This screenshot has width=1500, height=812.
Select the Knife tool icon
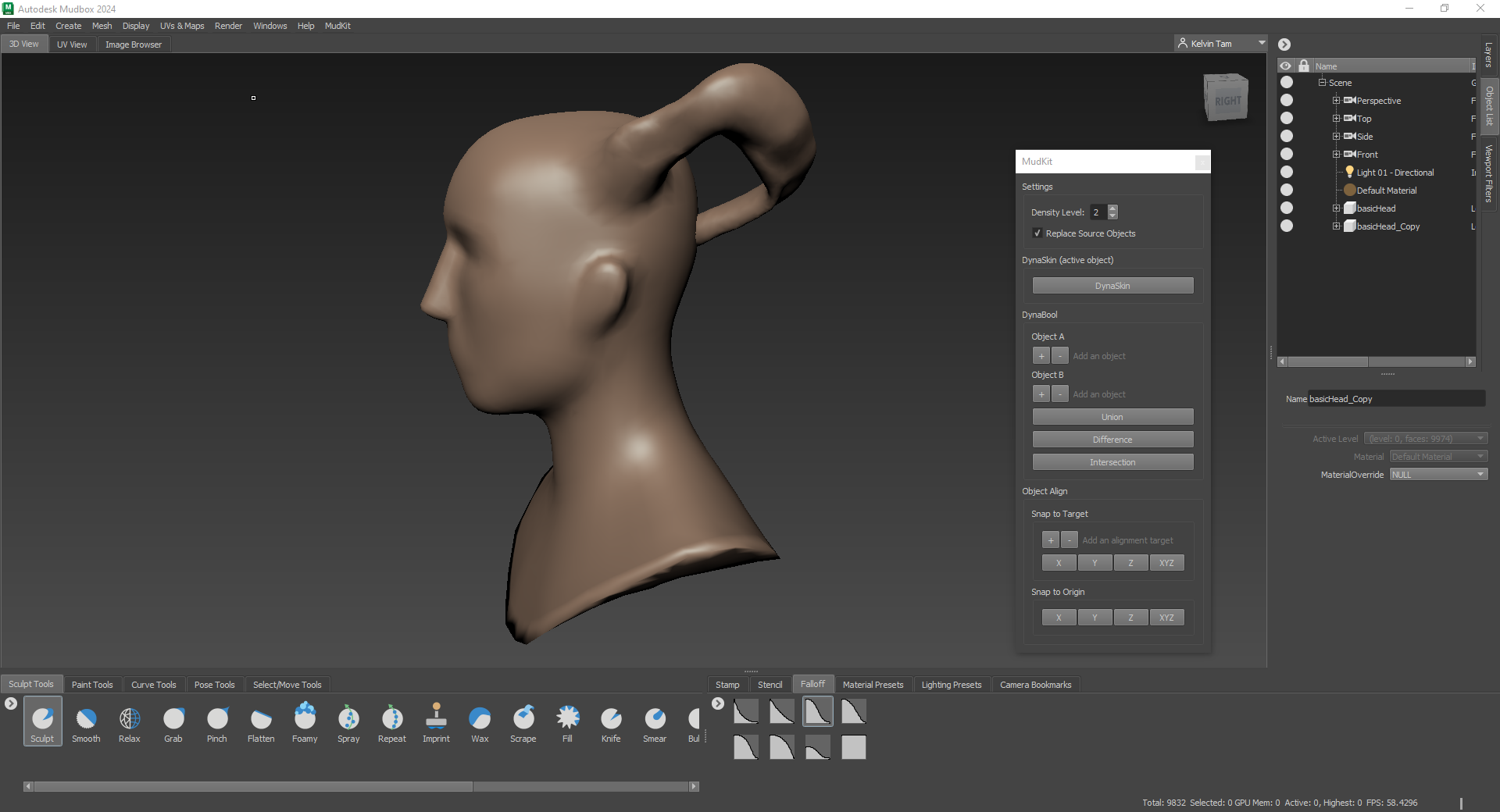(x=611, y=719)
